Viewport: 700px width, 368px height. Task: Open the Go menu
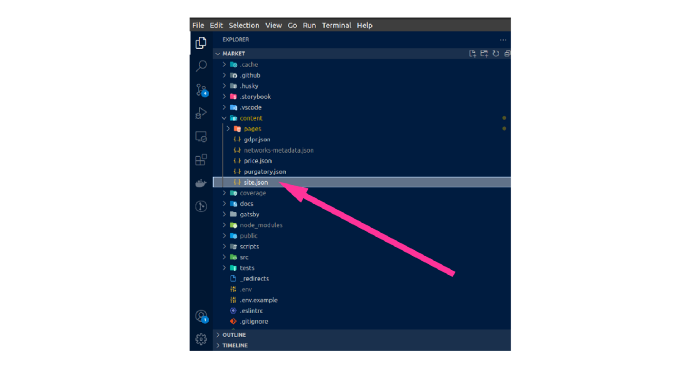(x=292, y=25)
